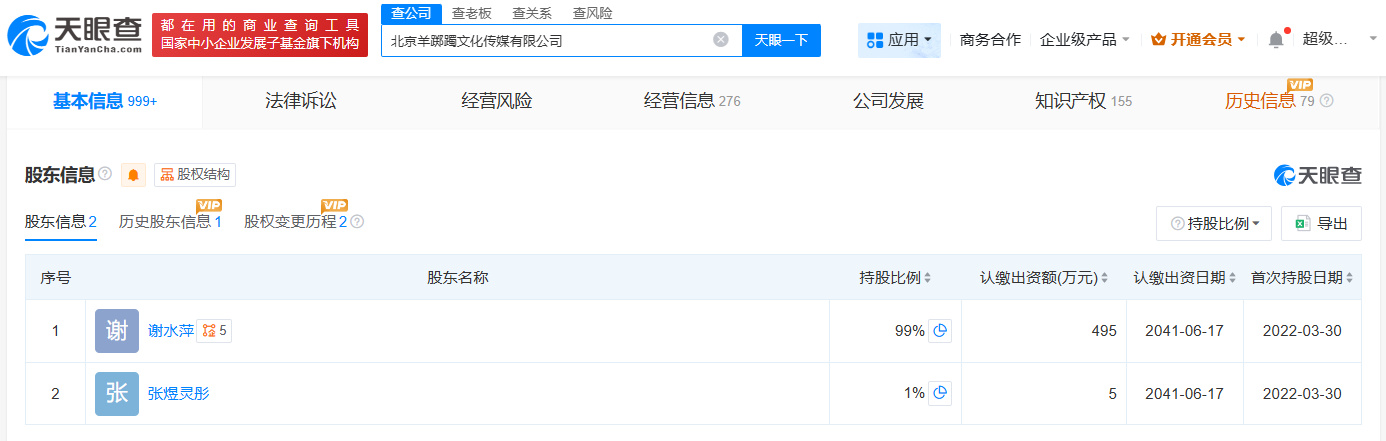This screenshot has width=1386, height=441.
Task: Click the orange alert bell beside 股东信息
Action: [x=133, y=175]
